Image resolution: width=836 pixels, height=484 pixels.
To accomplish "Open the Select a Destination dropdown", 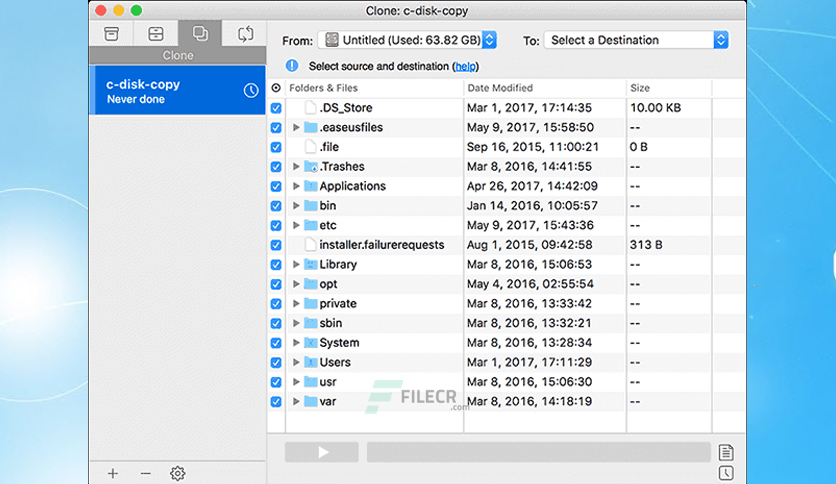I will click(636, 40).
